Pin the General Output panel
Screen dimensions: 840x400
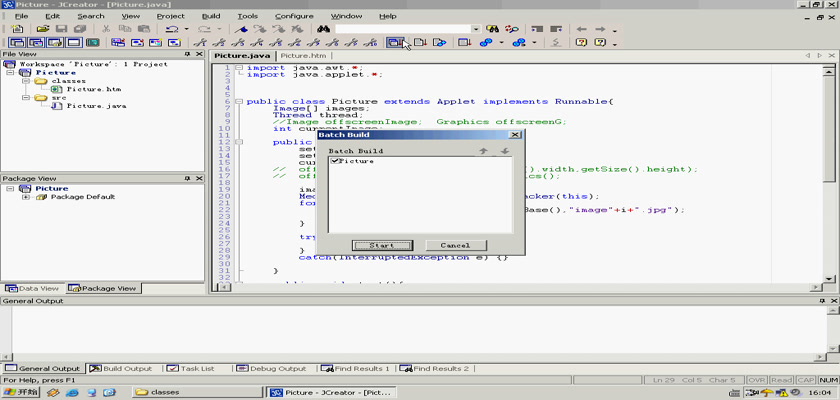(x=822, y=301)
